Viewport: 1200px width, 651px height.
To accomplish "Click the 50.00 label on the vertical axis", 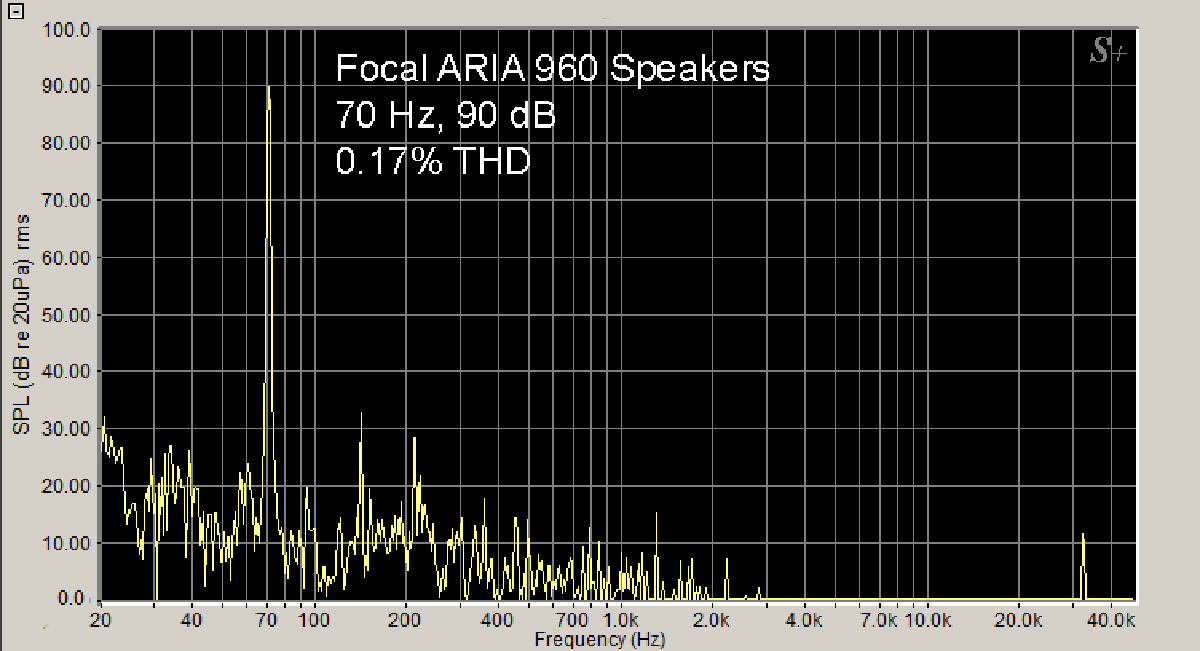I will click(x=69, y=315).
